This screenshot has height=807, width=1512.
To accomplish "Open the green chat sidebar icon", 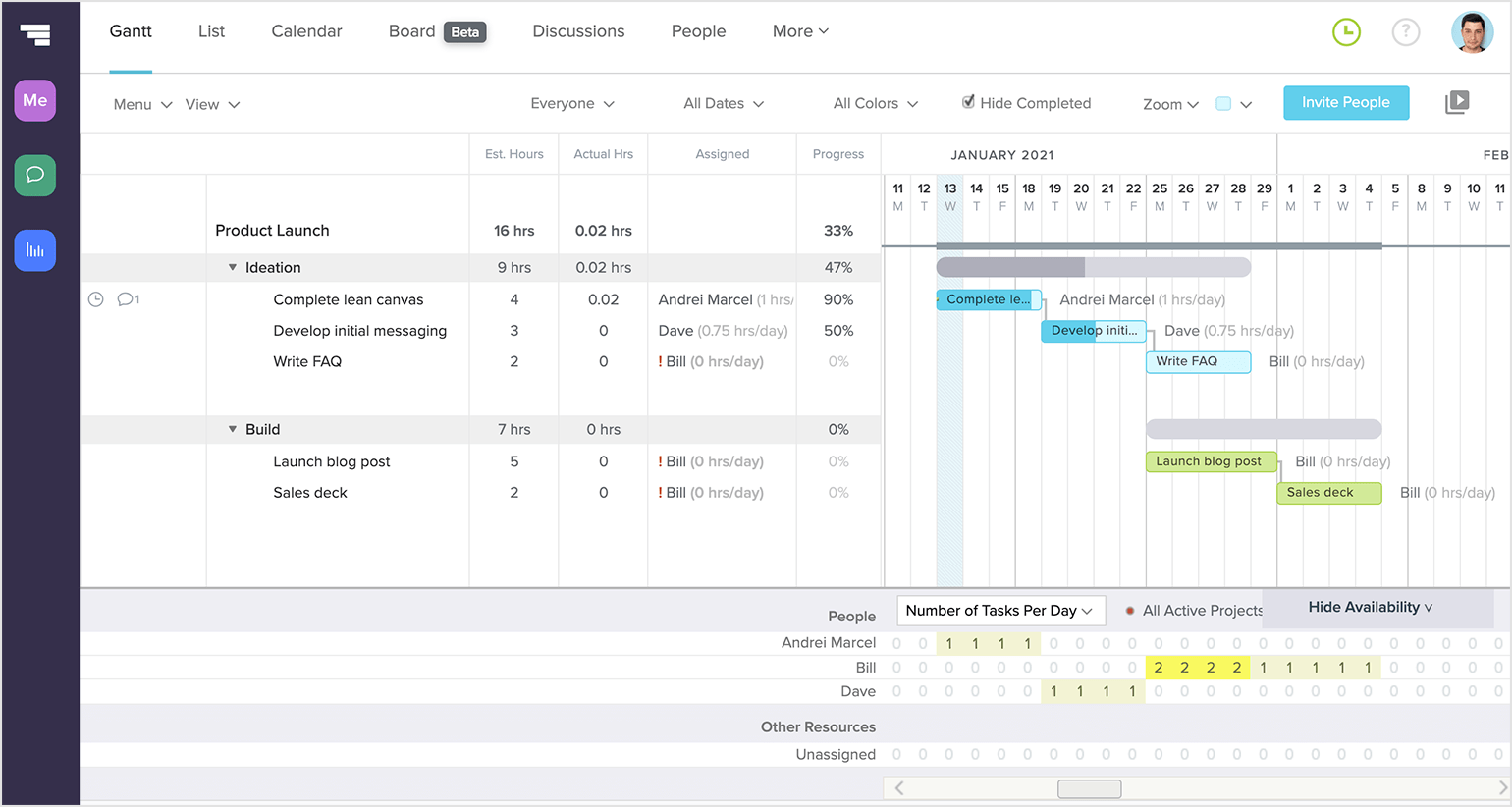I will point(34,175).
